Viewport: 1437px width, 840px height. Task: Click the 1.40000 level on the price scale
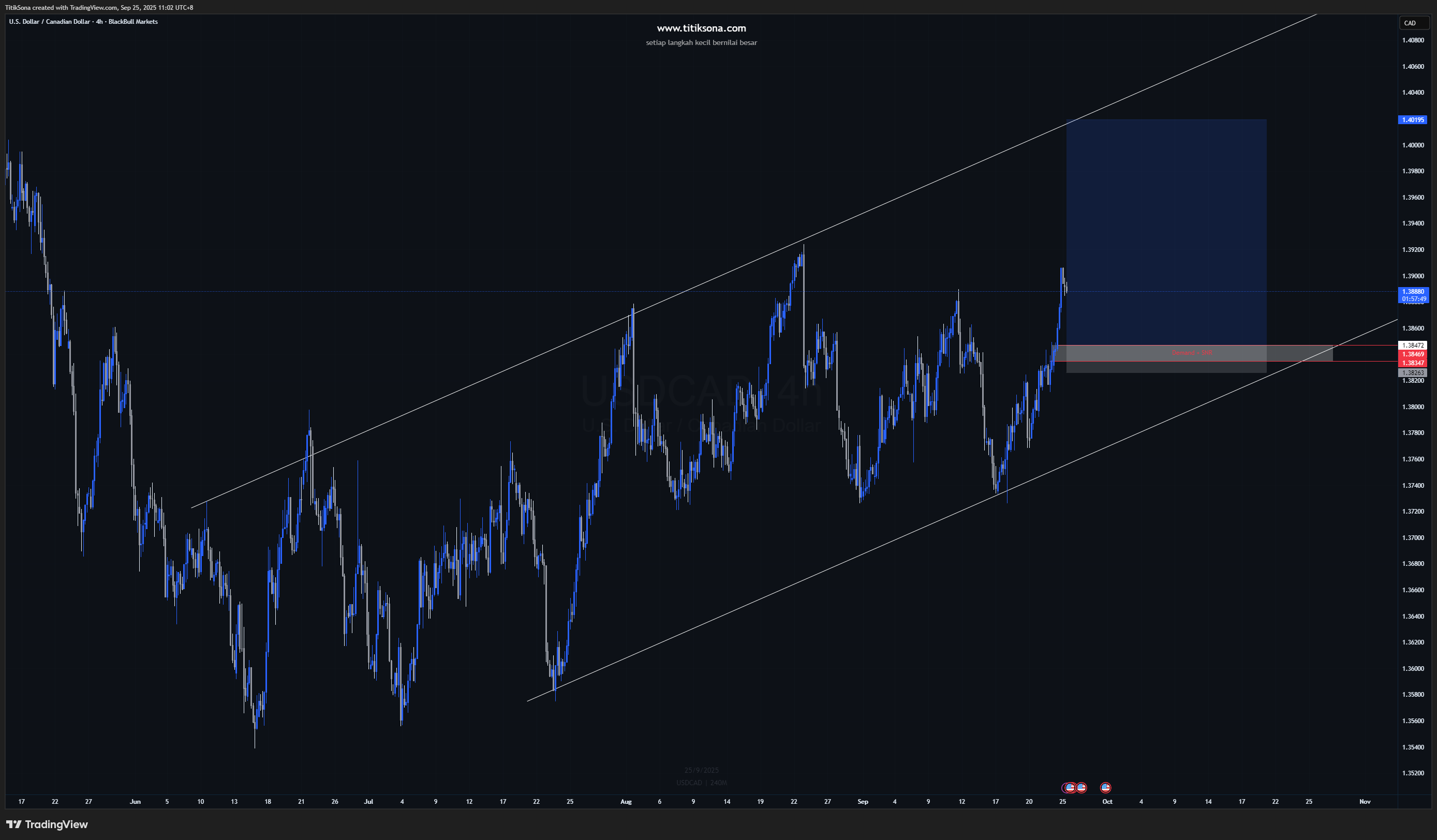point(1413,145)
